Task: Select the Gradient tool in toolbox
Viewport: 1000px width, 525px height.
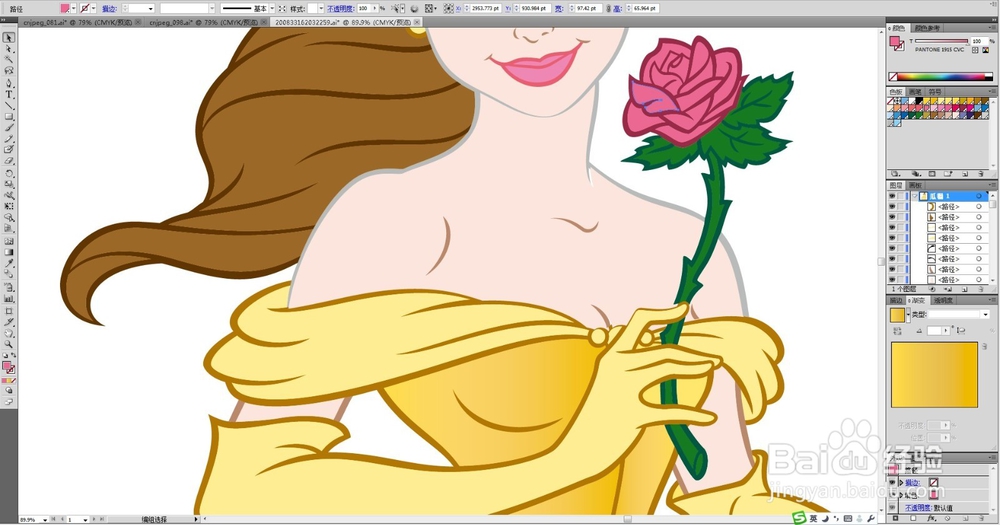Action: tap(9, 253)
